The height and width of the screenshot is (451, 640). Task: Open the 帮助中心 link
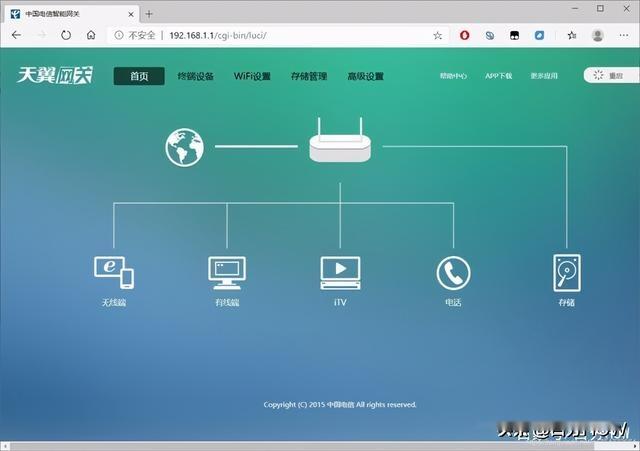[x=453, y=76]
